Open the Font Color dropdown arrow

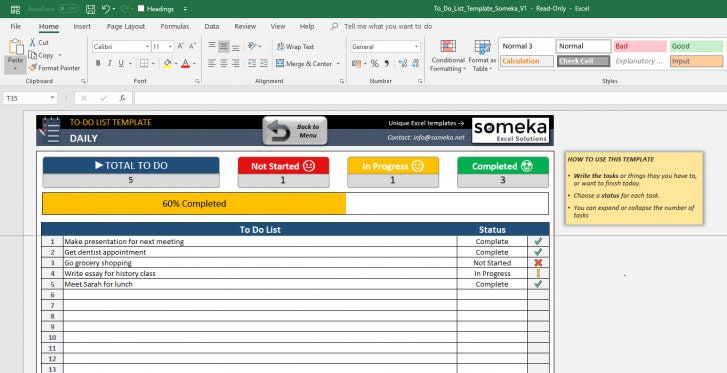[194, 64]
